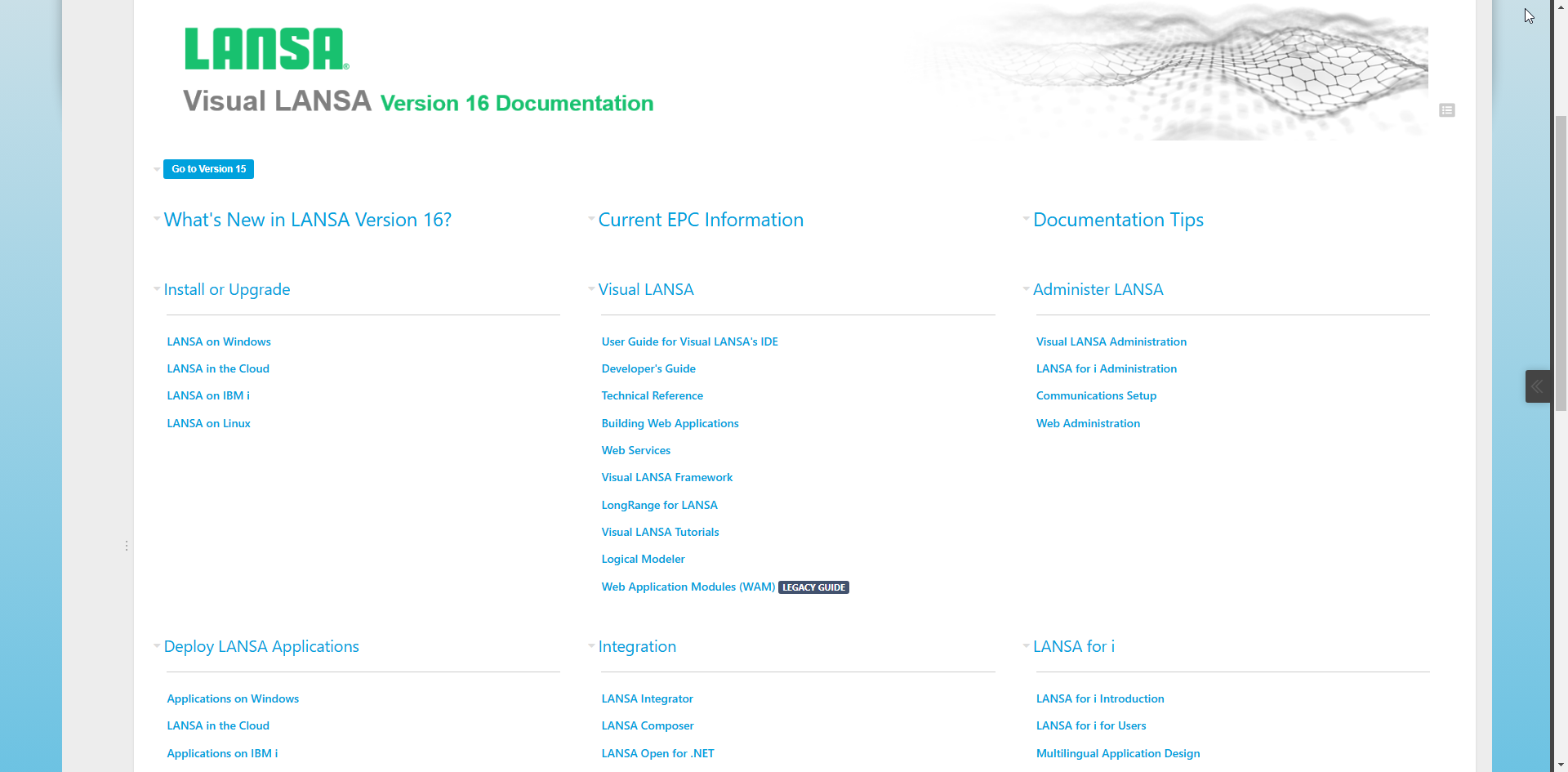This screenshot has width=1568, height=772.
Task: Collapse the Administer LANSA section arrow
Action: [x=1026, y=288]
